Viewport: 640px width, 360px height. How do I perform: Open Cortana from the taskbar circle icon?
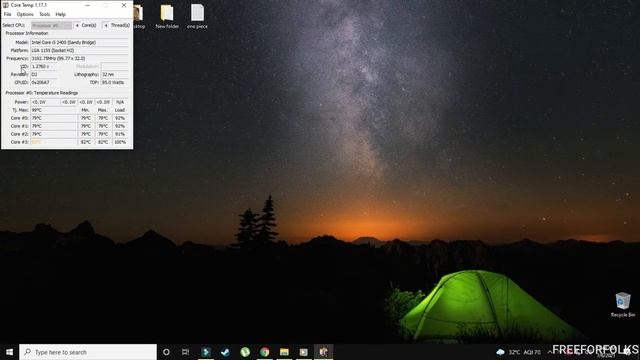click(166, 352)
